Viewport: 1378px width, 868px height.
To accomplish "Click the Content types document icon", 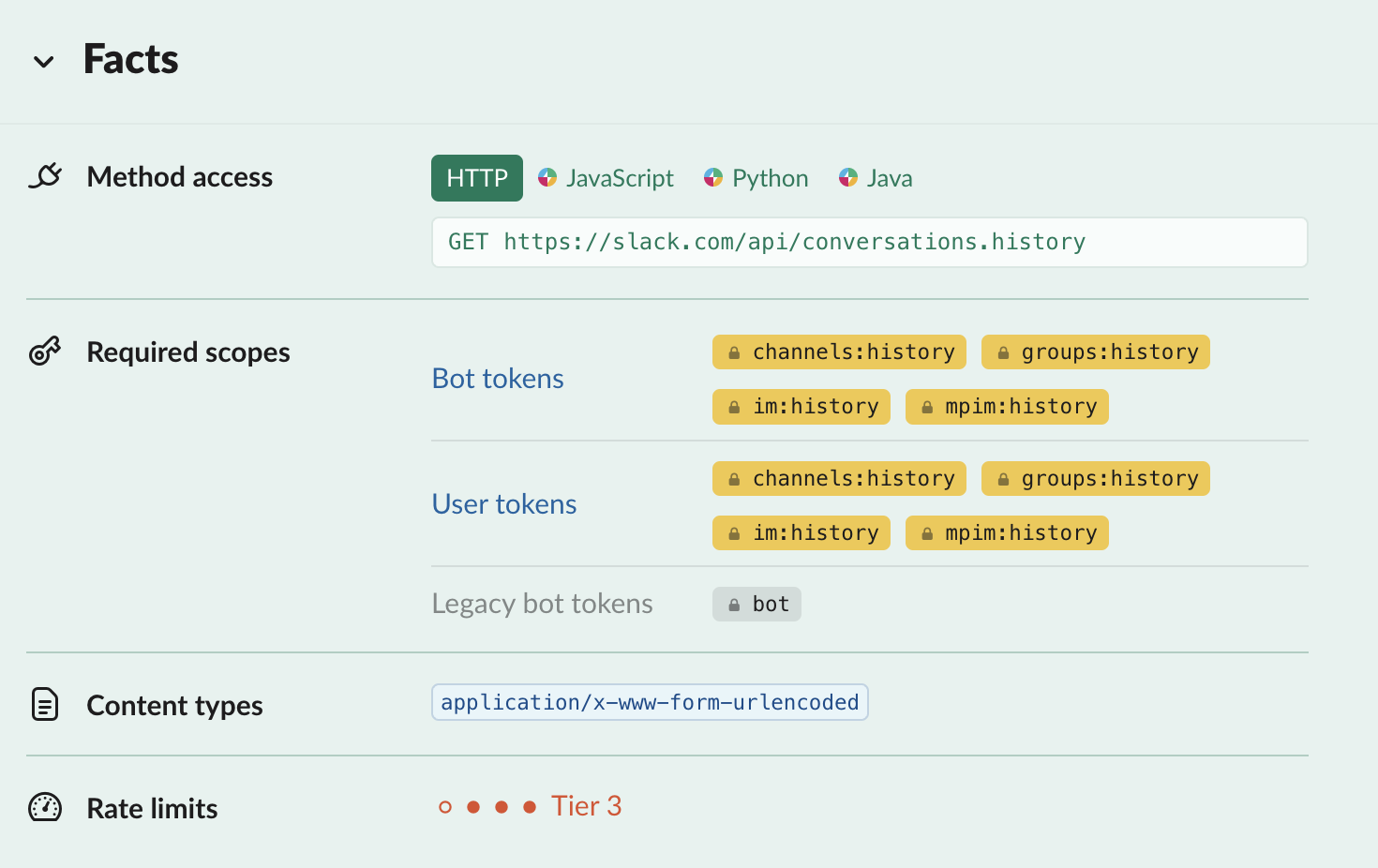I will [45, 704].
